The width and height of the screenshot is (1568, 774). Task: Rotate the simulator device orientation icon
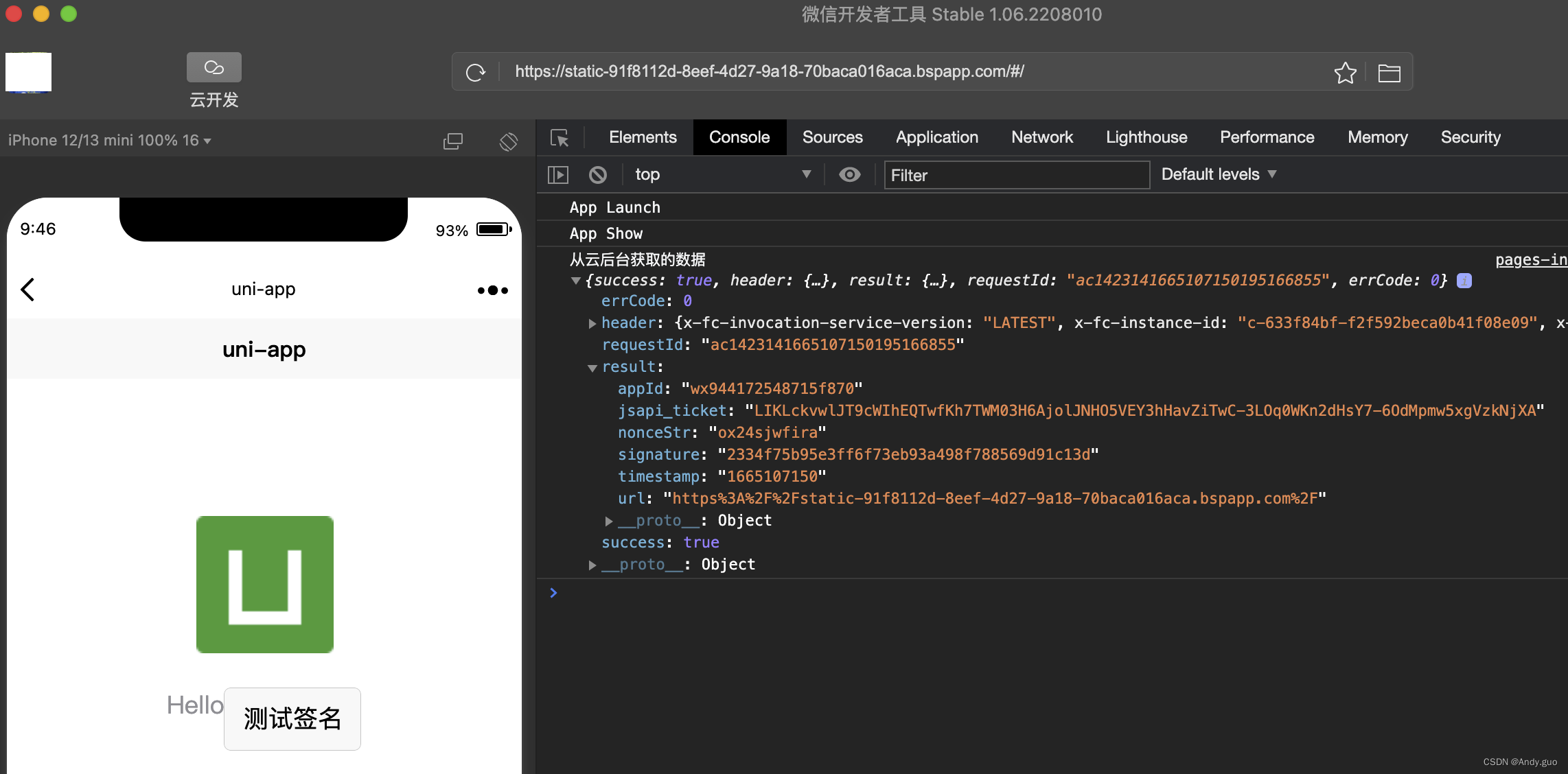(x=509, y=141)
